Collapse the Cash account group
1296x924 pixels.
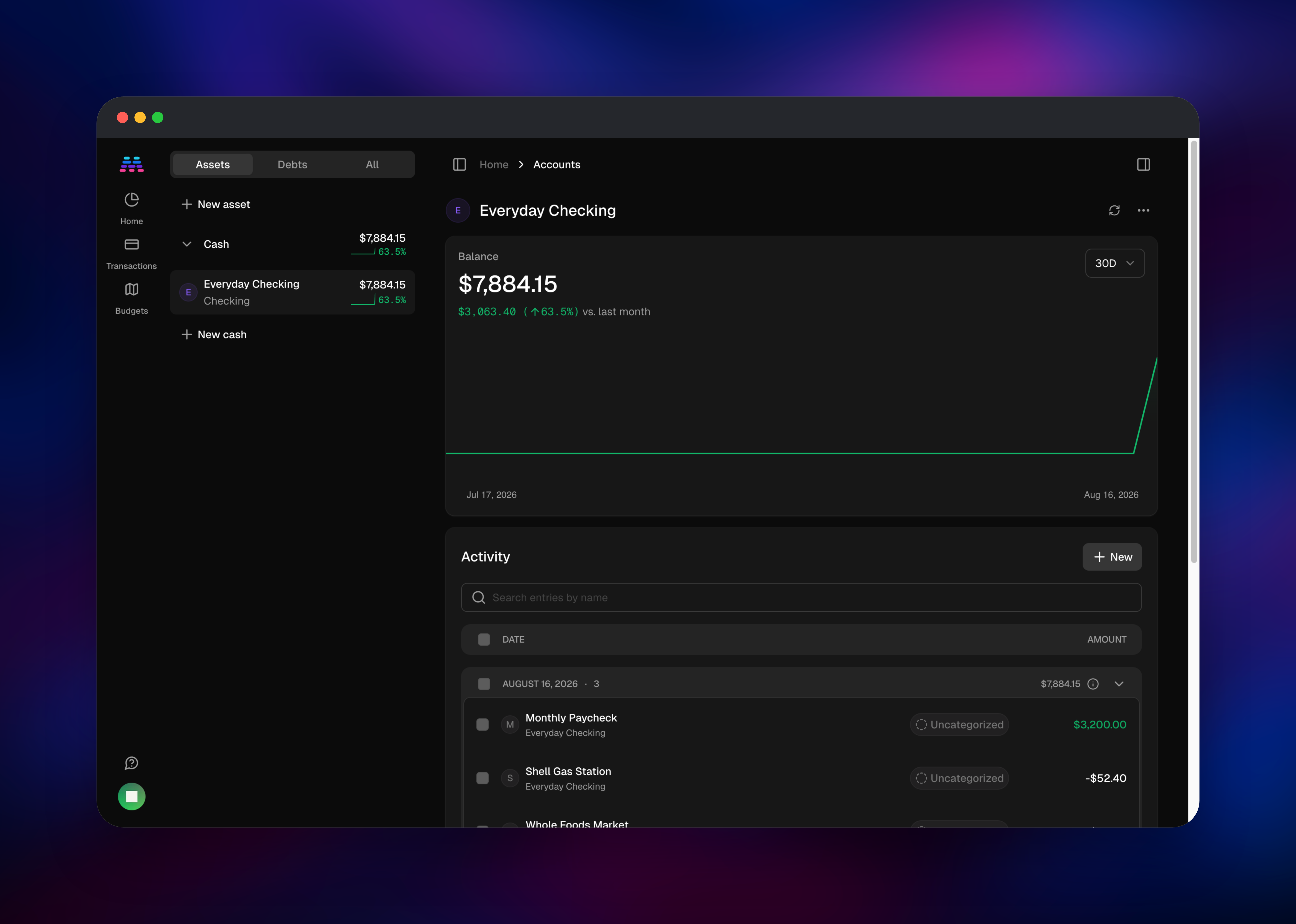pos(187,244)
